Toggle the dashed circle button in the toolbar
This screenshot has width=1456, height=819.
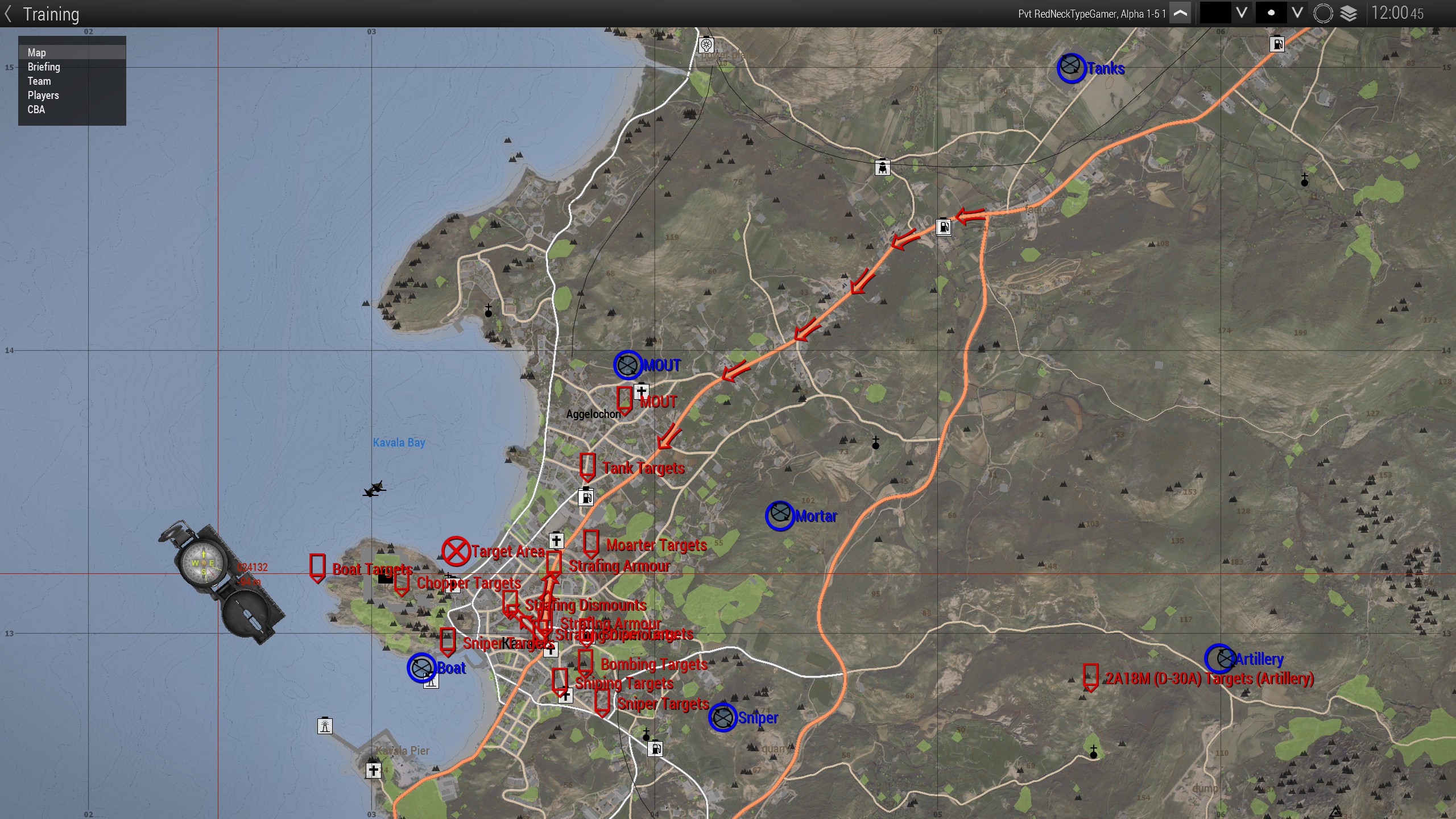click(x=1323, y=14)
